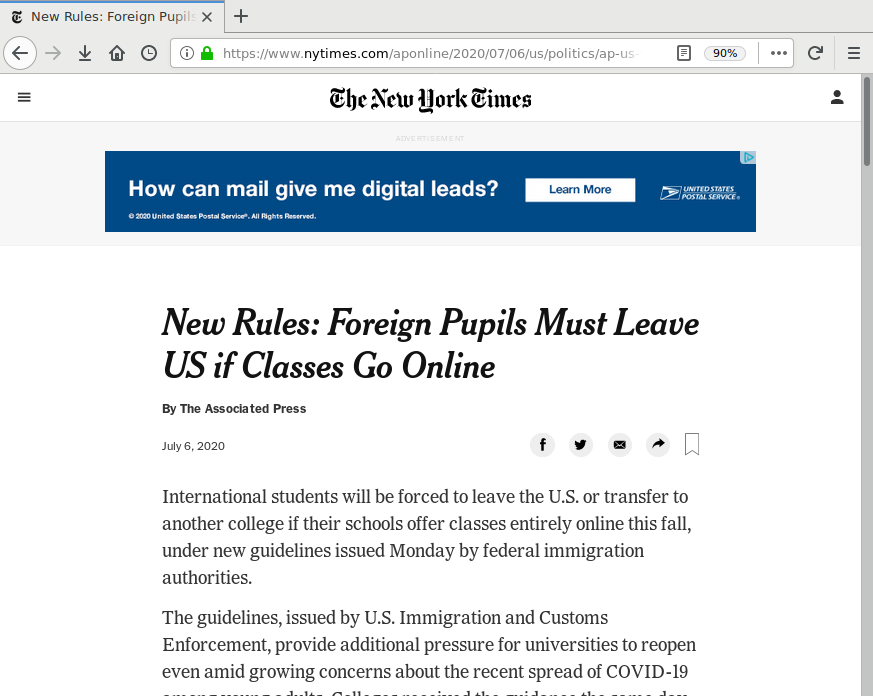Image resolution: width=873 pixels, height=696 pixels.
Task: Share article on Facebook
Action: coord(542,445)
